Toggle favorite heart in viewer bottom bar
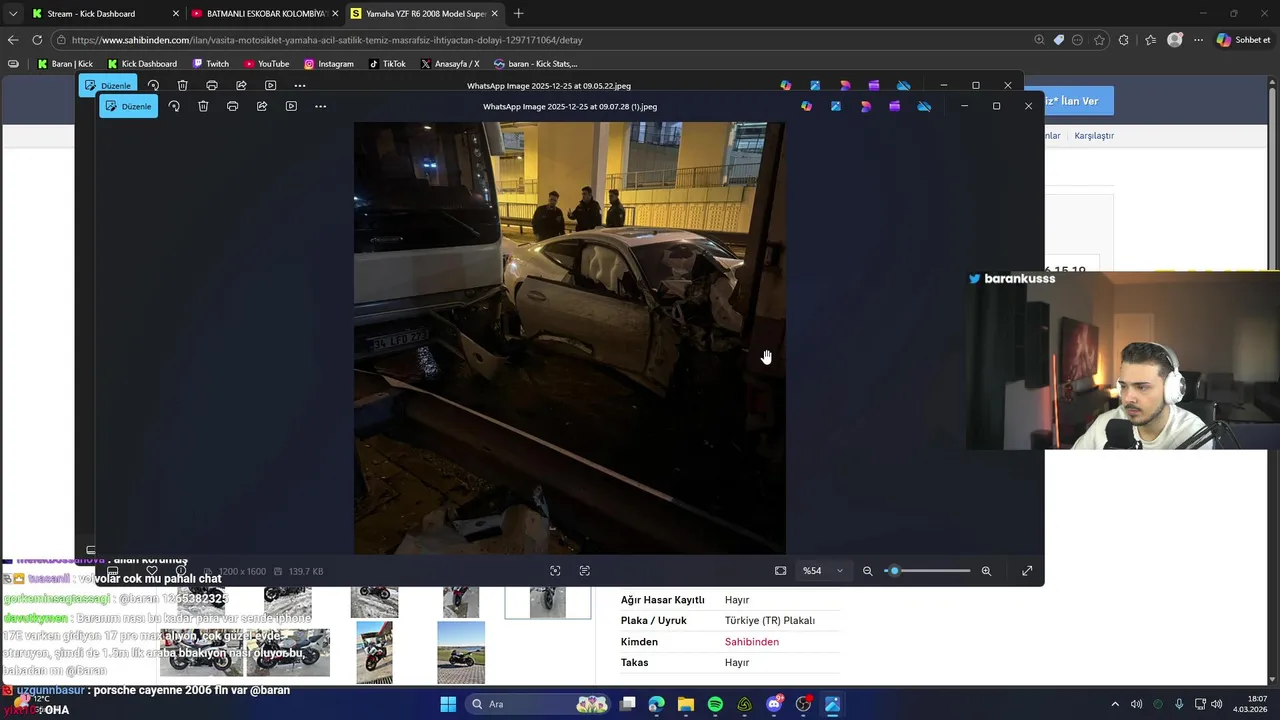The image size is (1280, 720). [152, 571]
